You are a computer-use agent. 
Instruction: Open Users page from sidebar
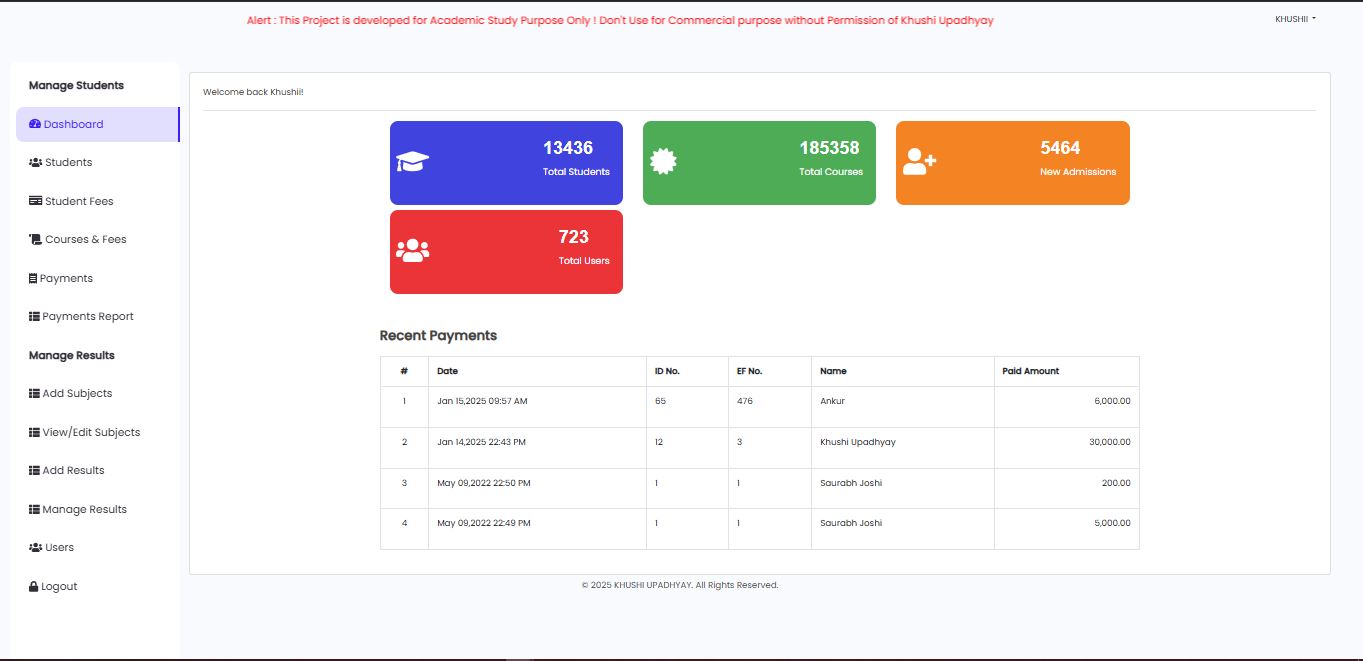(x=59, y=548)
